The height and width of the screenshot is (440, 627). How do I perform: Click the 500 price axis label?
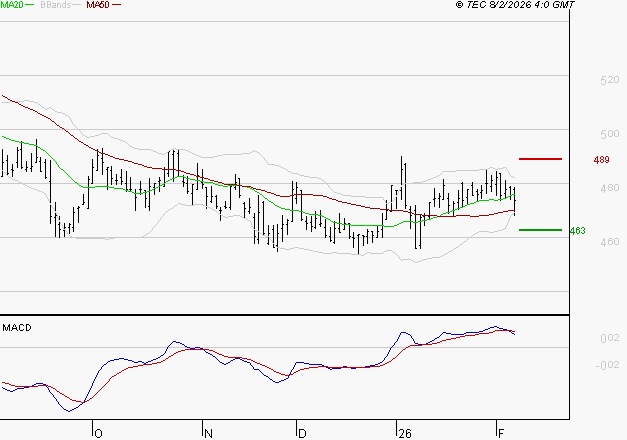tap(610, 134)
